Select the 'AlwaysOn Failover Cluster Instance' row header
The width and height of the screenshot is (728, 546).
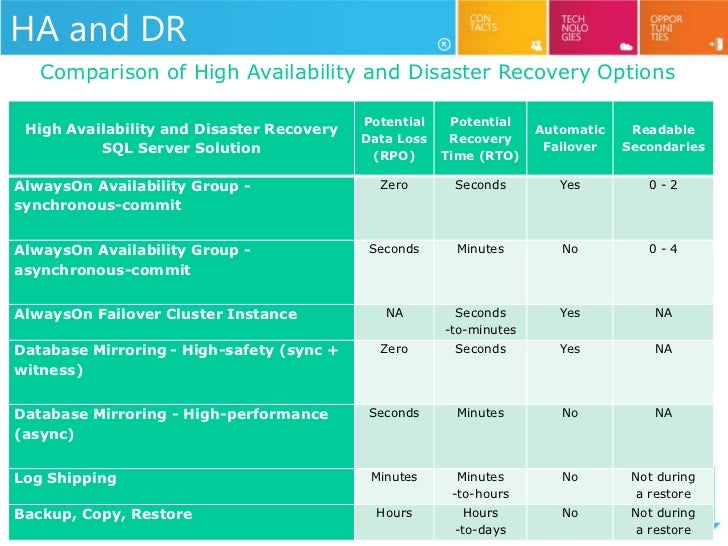182,322
